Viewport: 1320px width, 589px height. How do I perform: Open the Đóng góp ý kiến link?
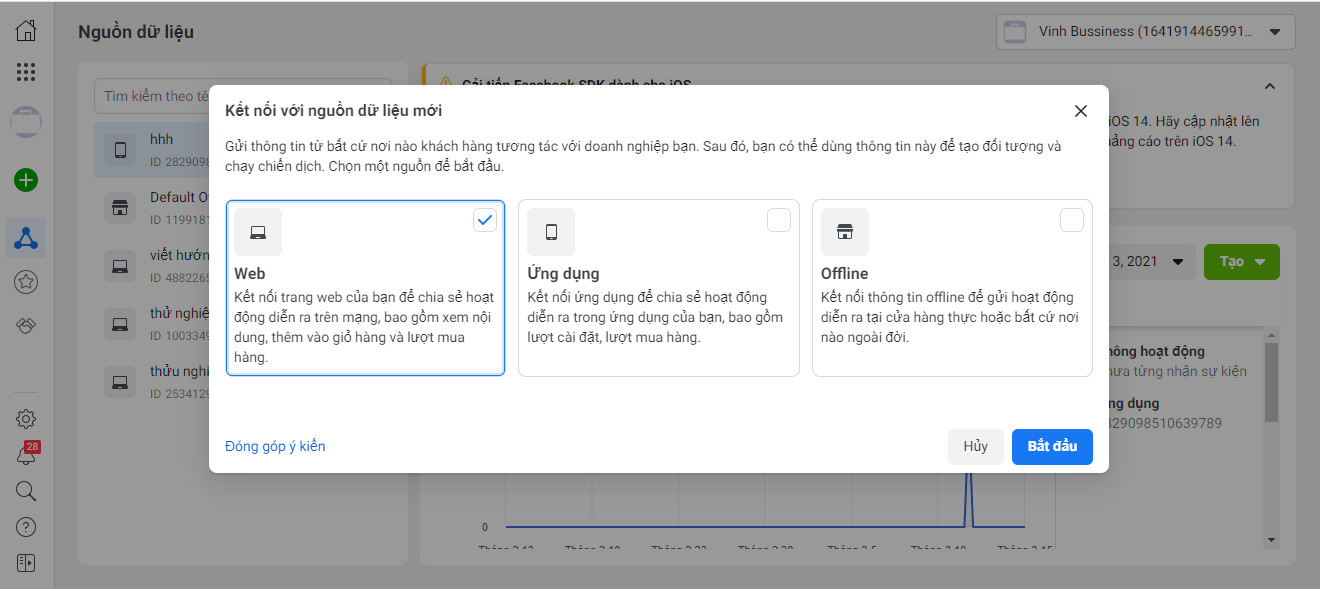[x=275, y=446]
